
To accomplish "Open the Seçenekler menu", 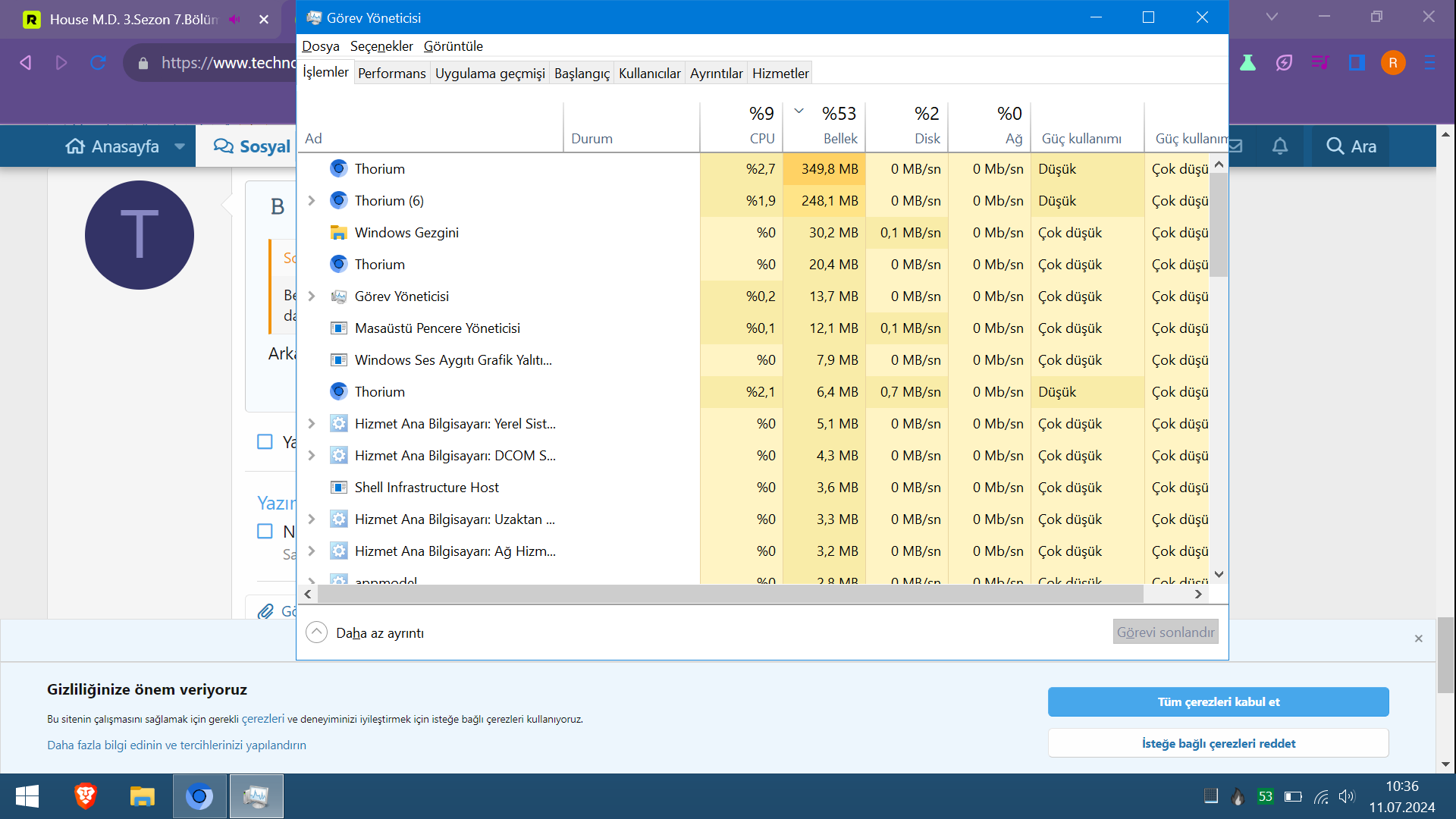I will [381, 46].
